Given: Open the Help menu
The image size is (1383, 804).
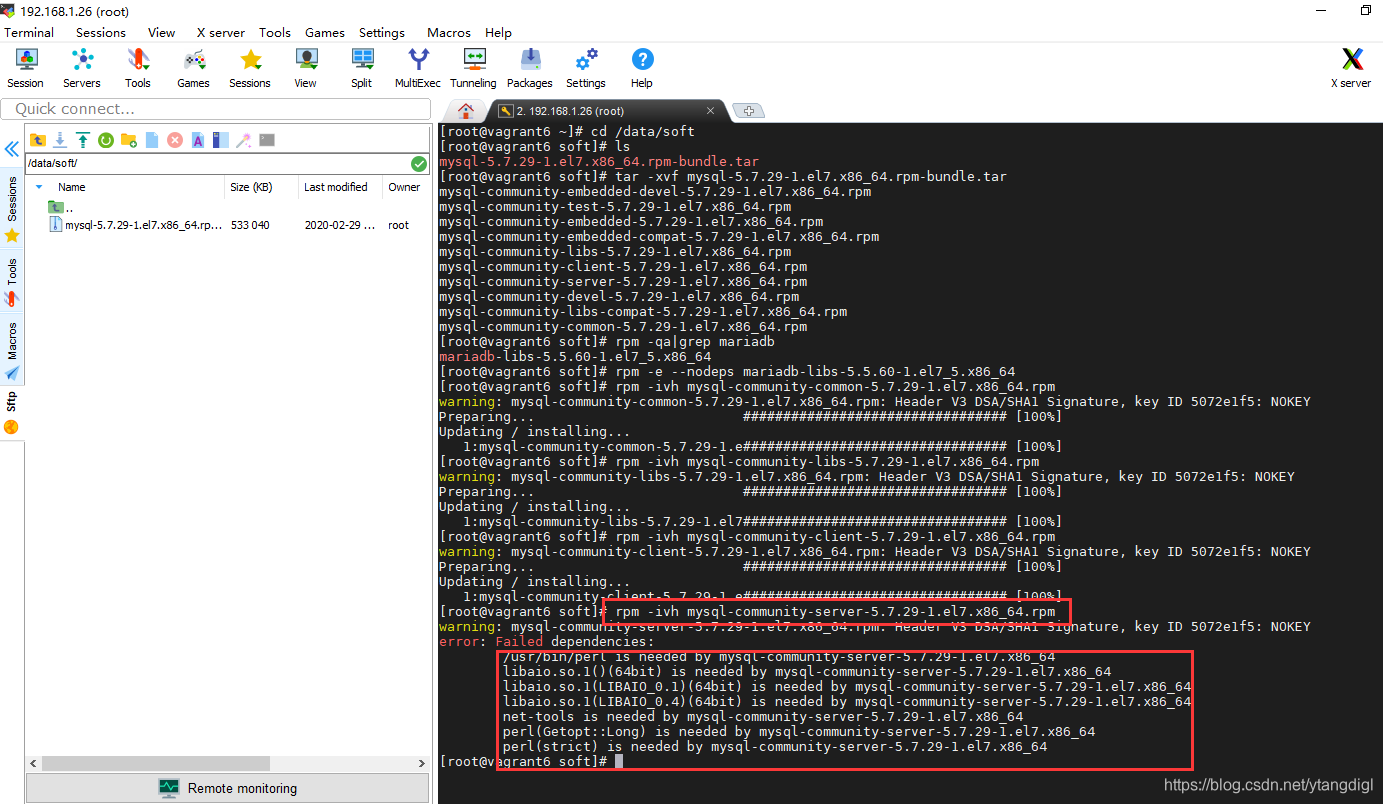Looking at the screenshot, I should pos(498,32).
